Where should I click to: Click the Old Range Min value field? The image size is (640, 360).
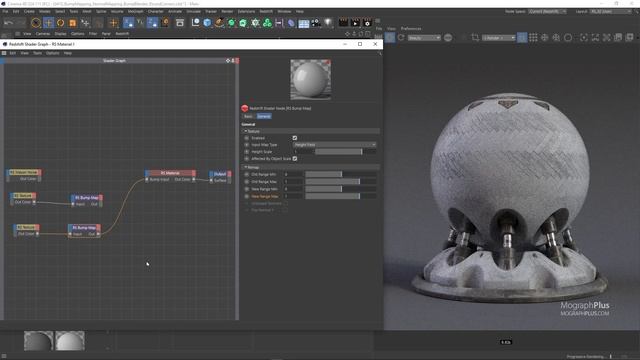[x=293, y=174]
